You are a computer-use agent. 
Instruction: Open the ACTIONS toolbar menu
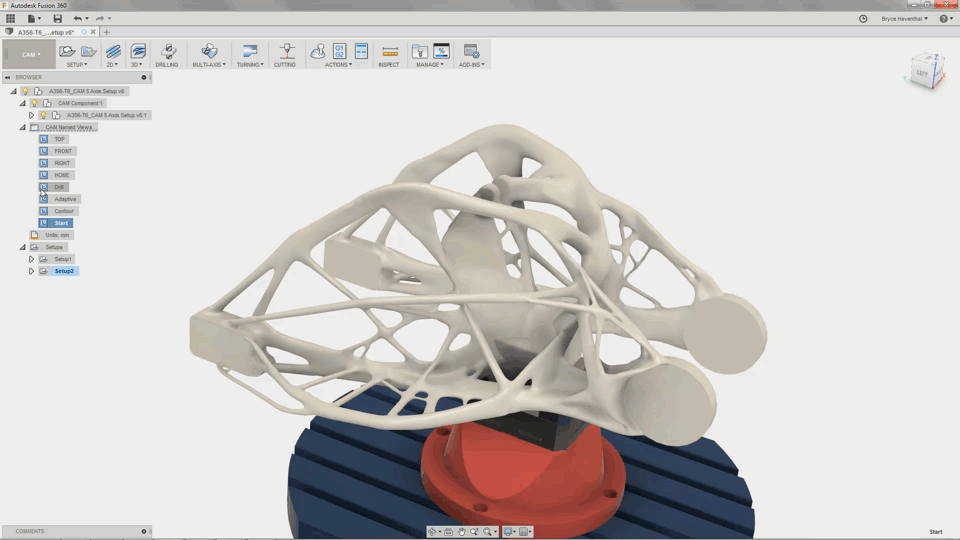(338, 64)
